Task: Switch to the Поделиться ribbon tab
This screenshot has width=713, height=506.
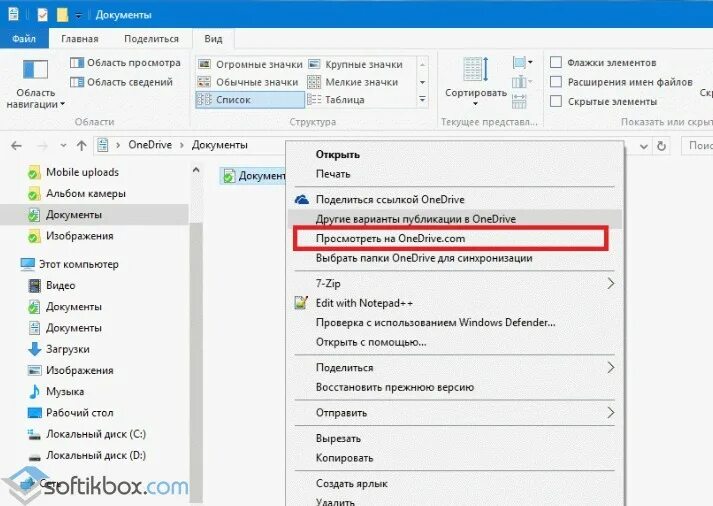Action: coord(151,39)
